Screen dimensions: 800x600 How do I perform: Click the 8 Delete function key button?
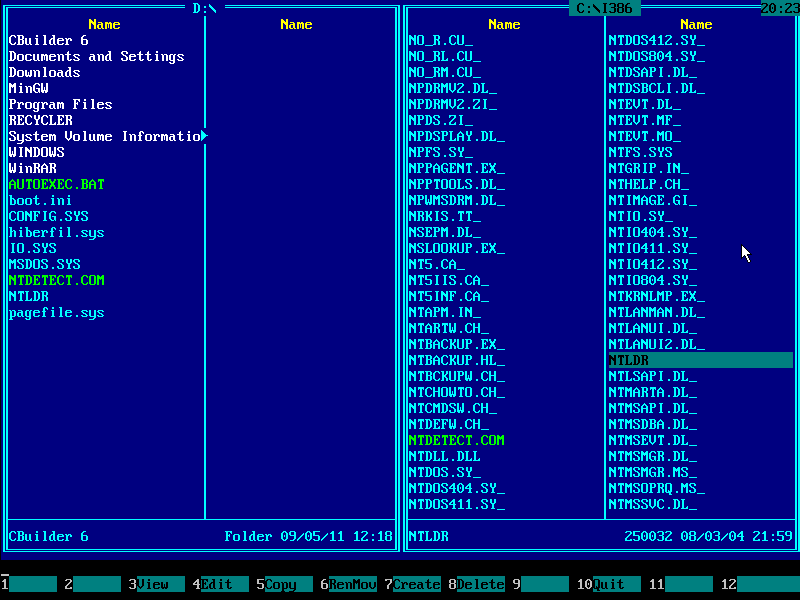pyautogui.click(x=477, y=584)
